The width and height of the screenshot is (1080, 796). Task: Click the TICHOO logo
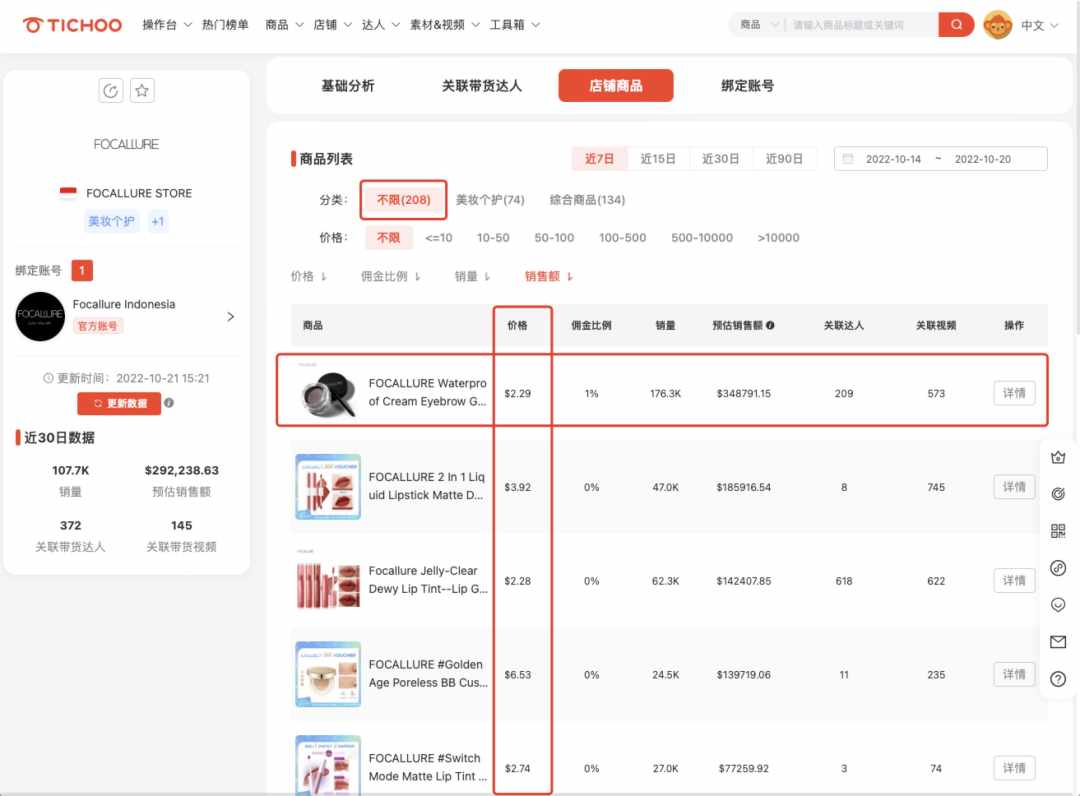pos(72,25)
